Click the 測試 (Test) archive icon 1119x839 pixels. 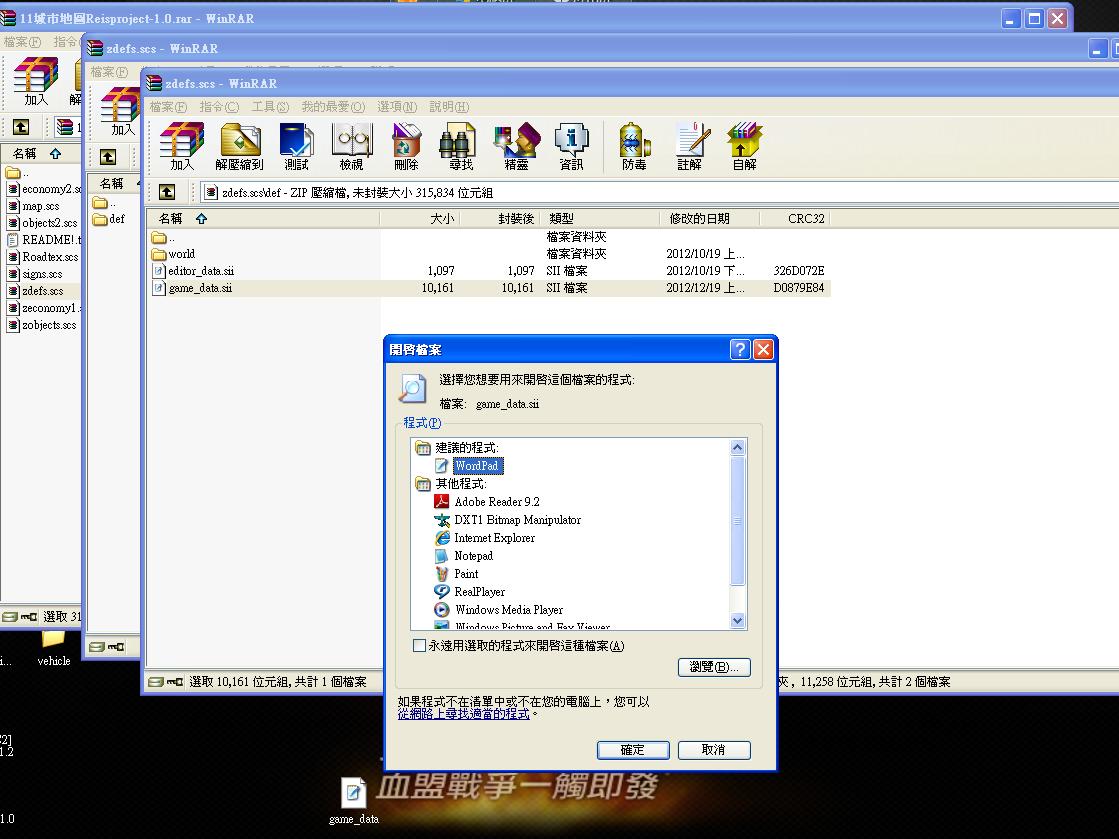[x=297, y=146]
